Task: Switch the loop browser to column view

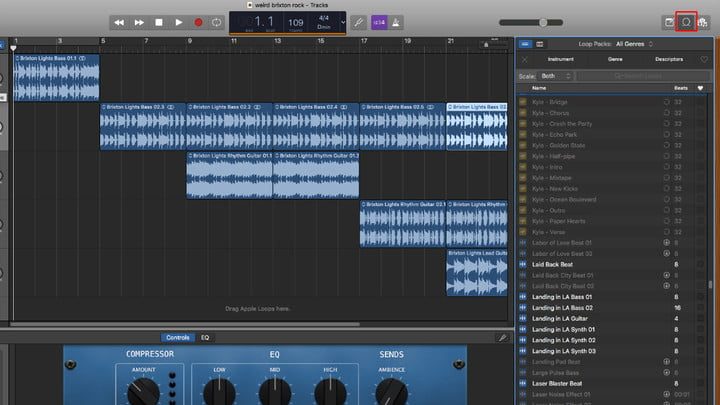Action: click(x=540, y=44)
